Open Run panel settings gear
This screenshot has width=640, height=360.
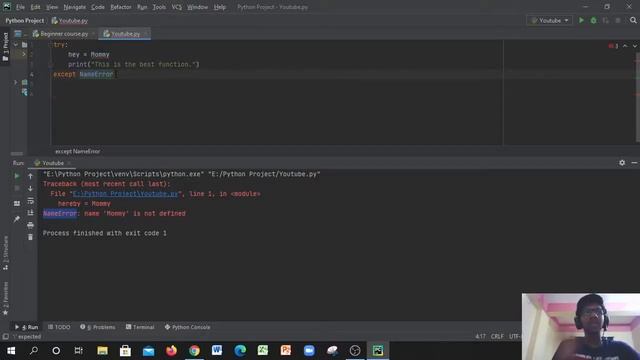[x=622, y=163]
